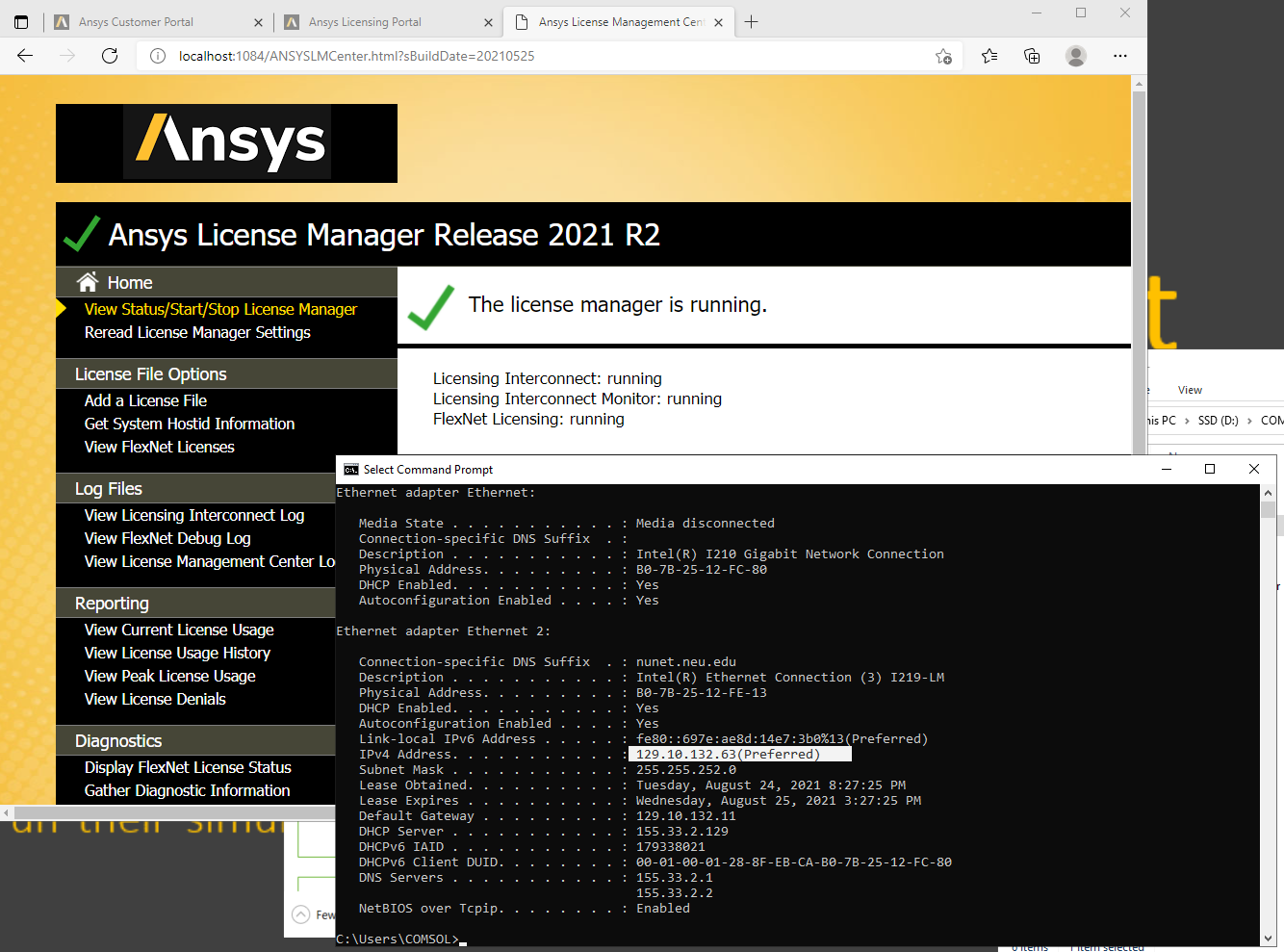Click the C:\Users\COMSOL> prompt line
This screenshot has width=1284, height=952.
point(398,939)
